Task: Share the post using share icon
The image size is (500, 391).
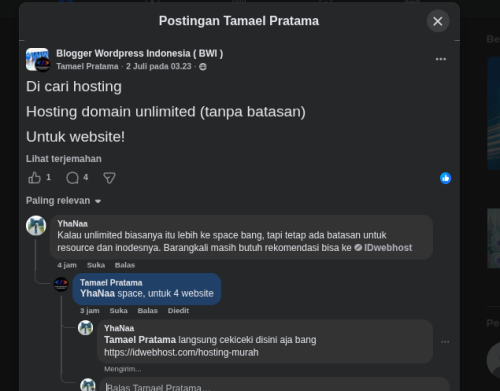Action: (x=109, y=178)
